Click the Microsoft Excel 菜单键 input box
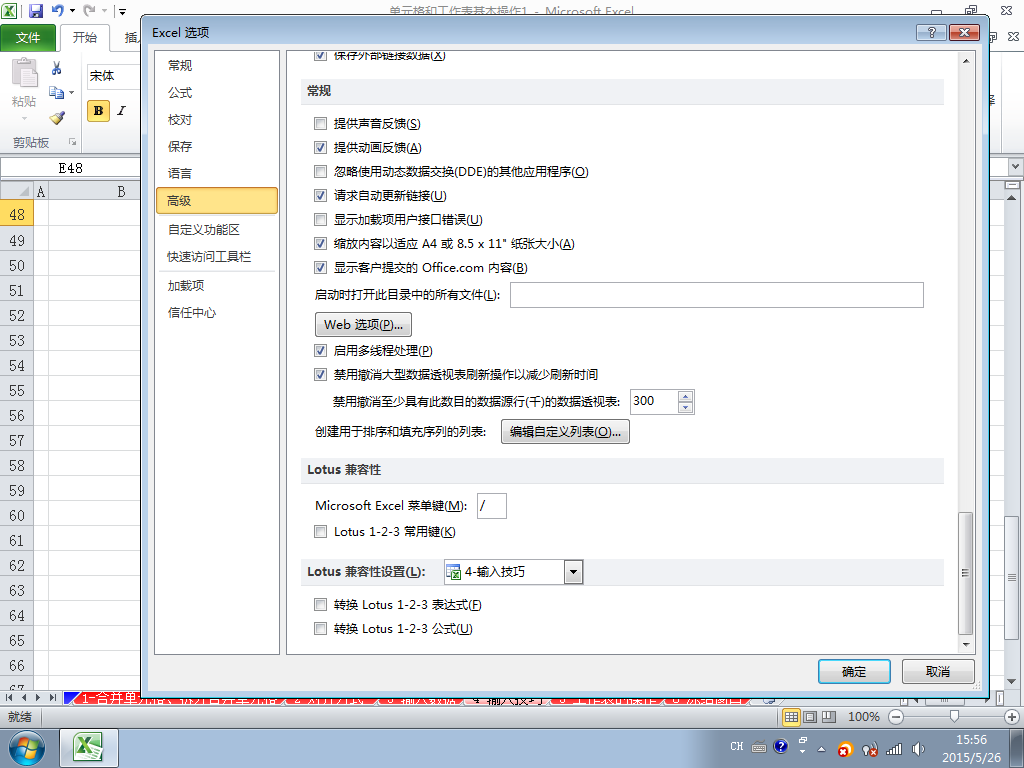This screenshot has height=768, width=1024. point(491,506)
